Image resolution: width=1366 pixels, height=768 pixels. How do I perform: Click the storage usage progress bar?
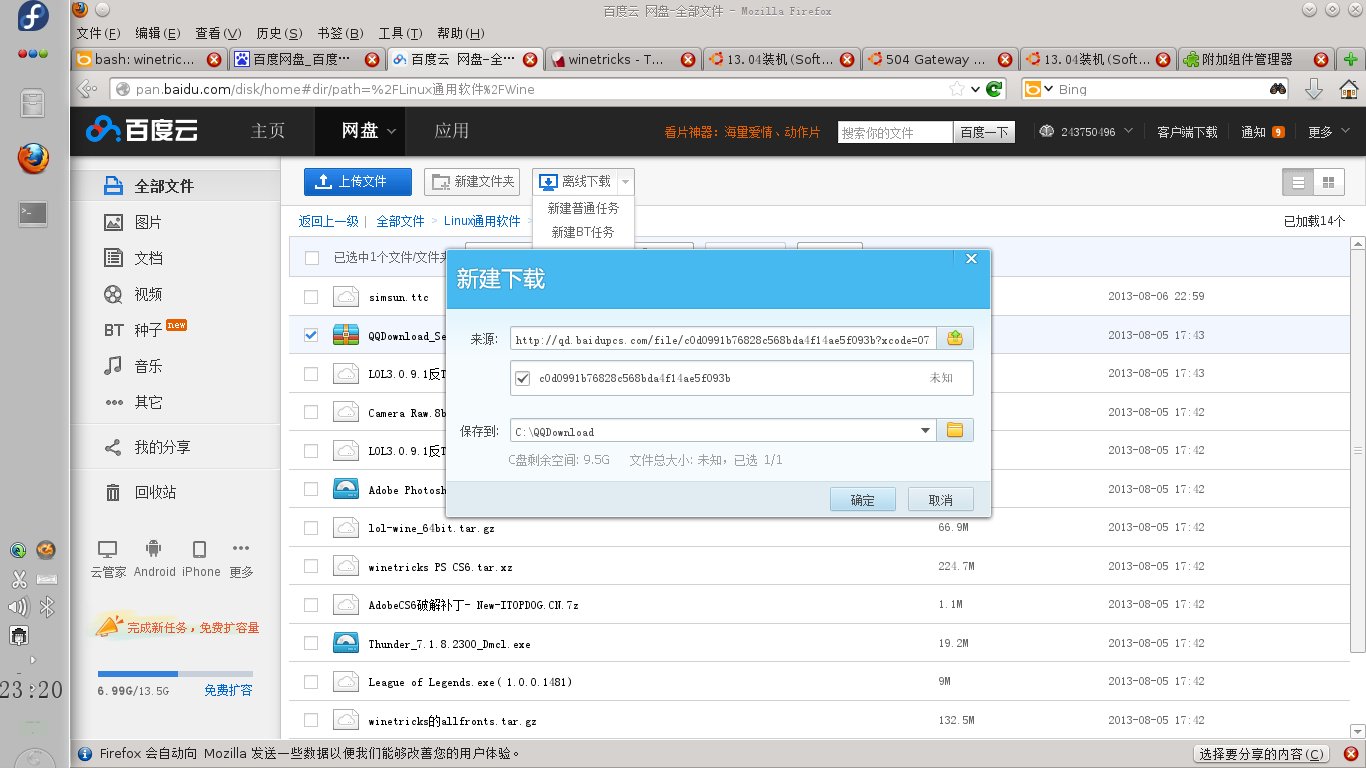tap(175, 674)
